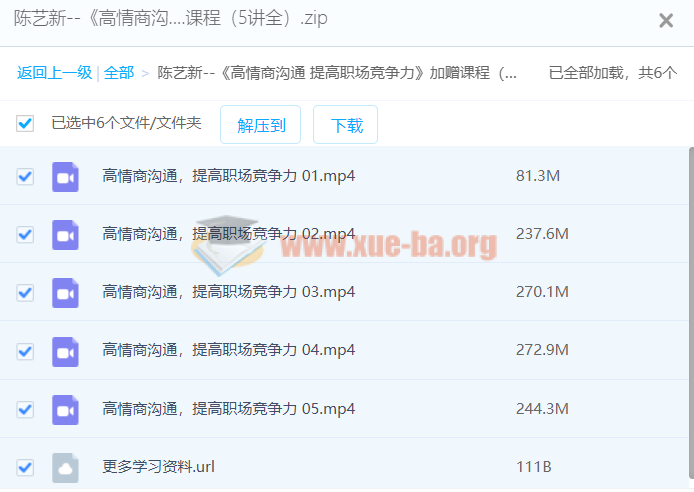Uncheck the 05.mp4 file checkbox
Viewport: 694px width, 492px height.
click(25, 409)
